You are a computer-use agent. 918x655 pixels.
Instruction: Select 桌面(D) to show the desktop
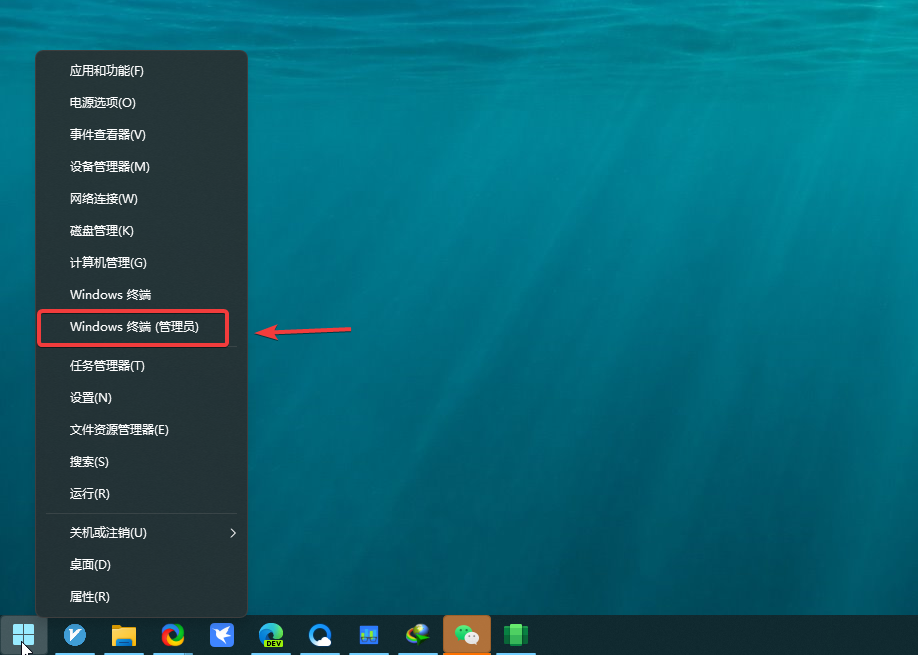point(142,565)
